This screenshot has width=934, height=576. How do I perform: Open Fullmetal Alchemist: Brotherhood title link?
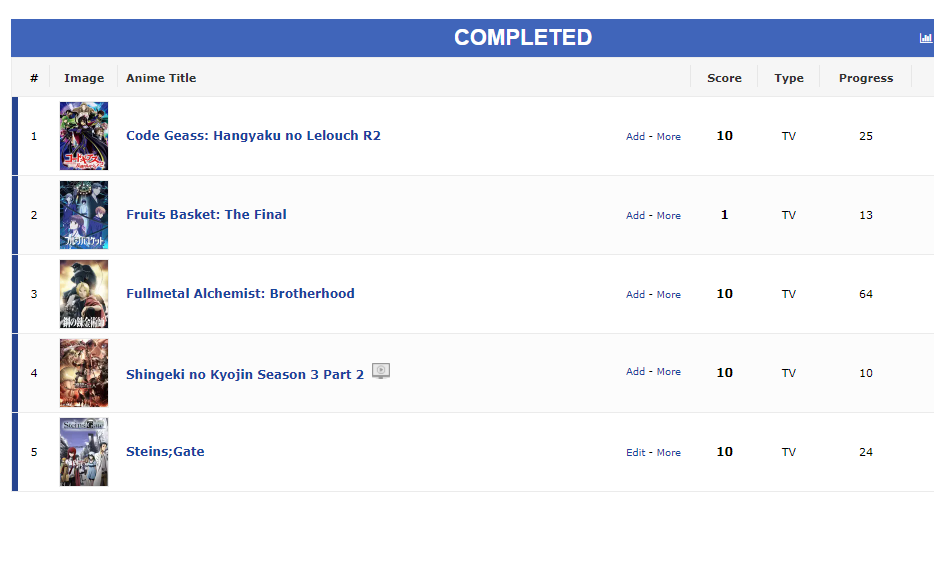tap(240, 294)
